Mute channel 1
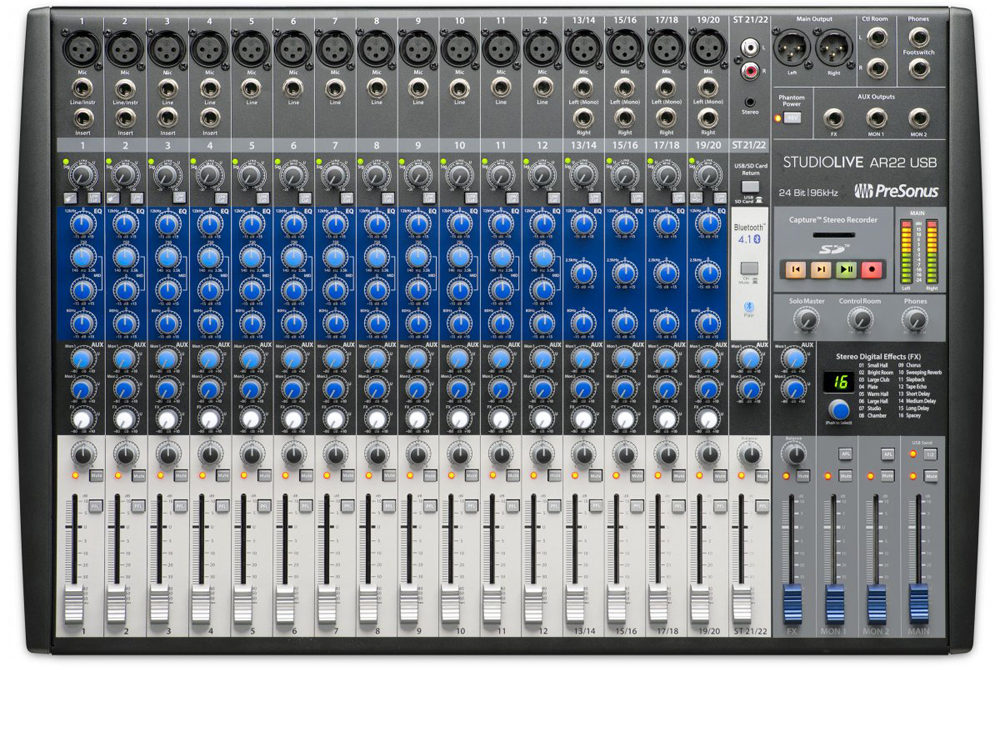Image resolution: width=1000 pixels, height=729 pixels. (97, 476)
